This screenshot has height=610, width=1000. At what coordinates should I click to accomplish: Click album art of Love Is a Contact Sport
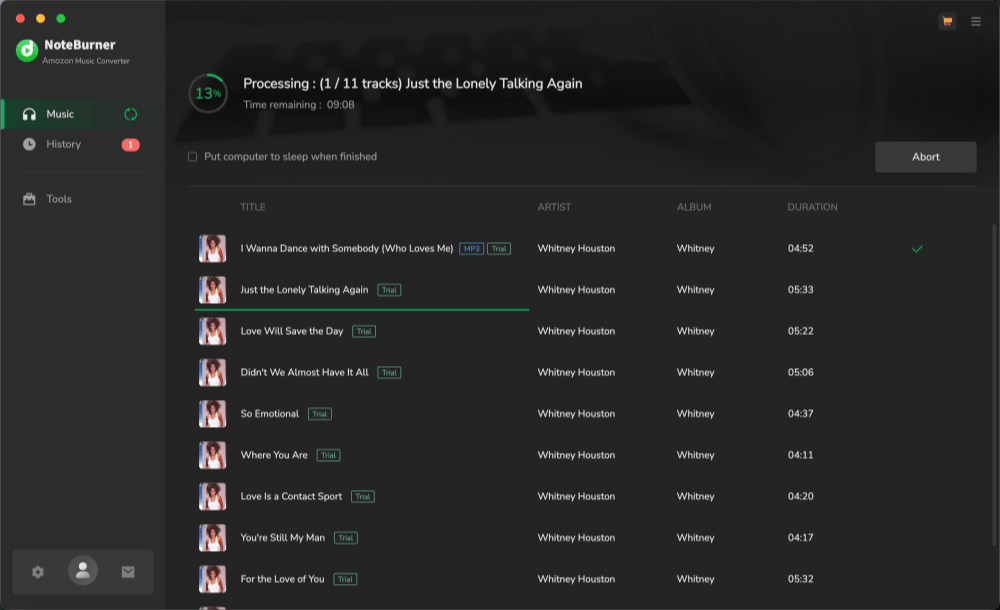point(212,496)
